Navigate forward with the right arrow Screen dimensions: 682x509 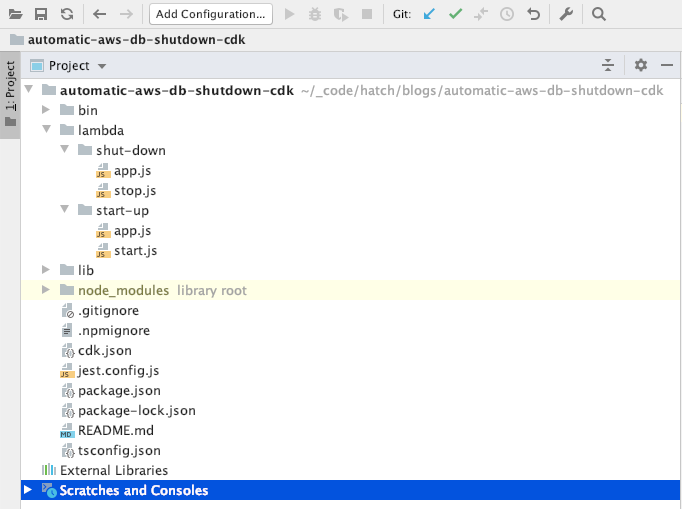click(x=126, y=14)
